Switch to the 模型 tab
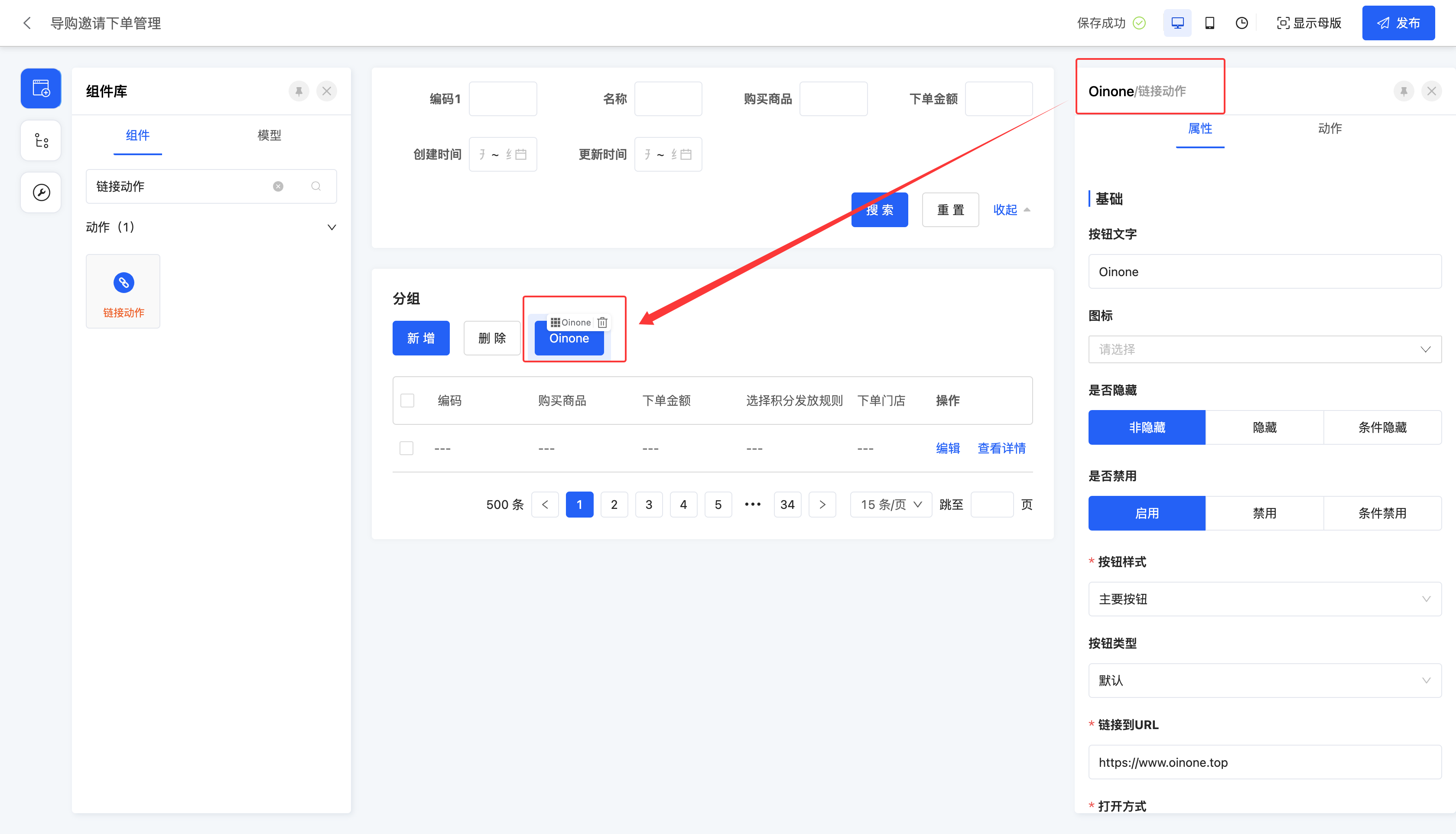1456x834 pixels. coord(269,135)
